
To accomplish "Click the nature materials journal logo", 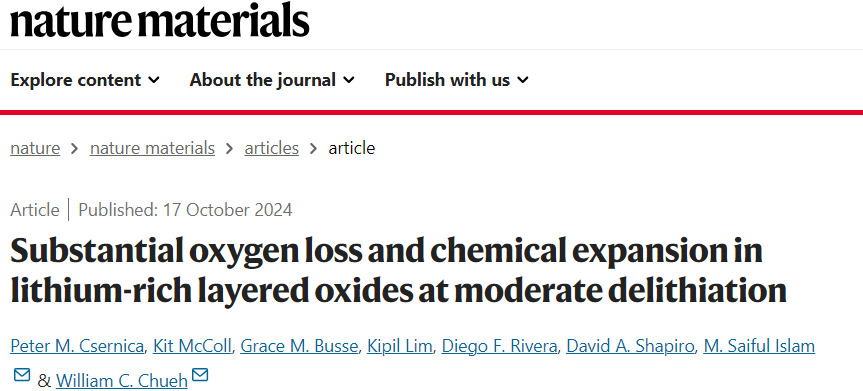I will pos(160,20).
